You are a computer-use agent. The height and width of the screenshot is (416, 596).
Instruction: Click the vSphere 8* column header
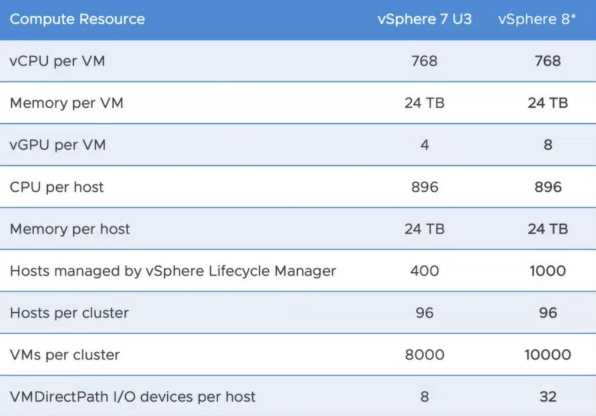pos(537,19)
